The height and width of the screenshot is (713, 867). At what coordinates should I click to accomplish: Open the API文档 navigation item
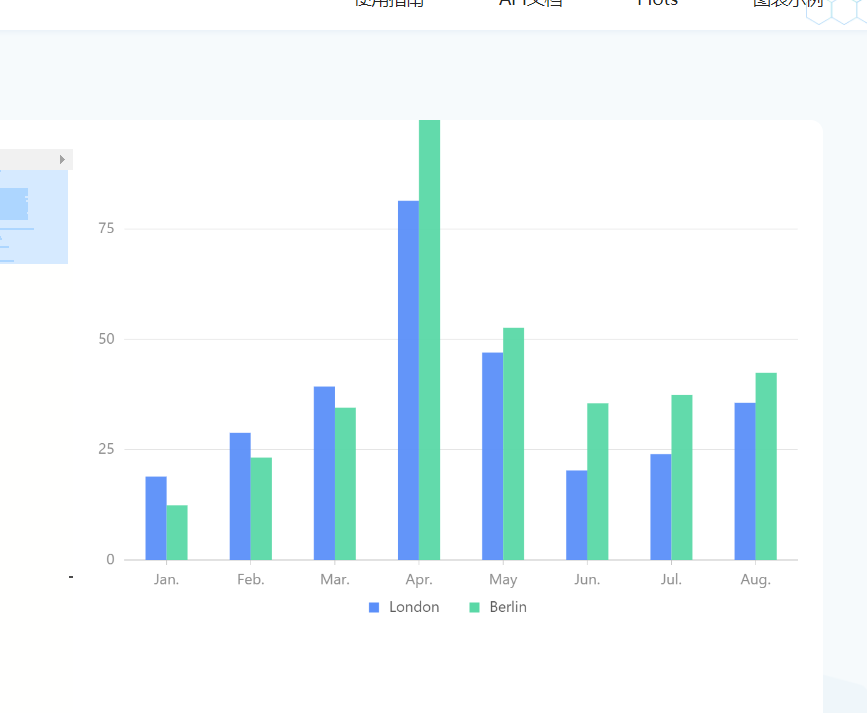click(530, 3)
